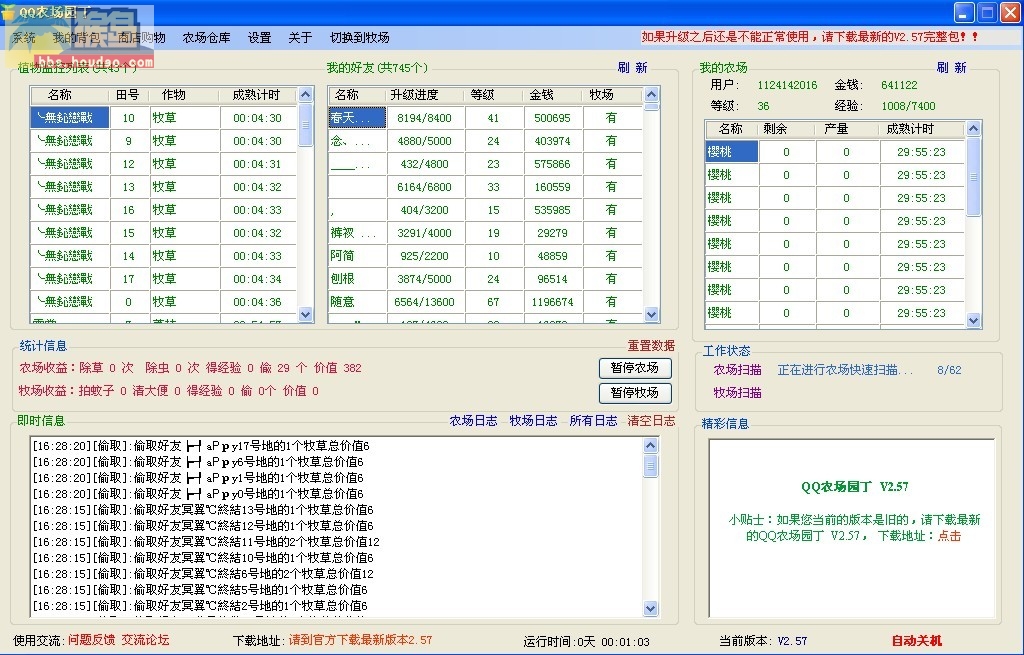This screenshot has height=655, width=1024.
Task: Click friends list scroll-down arrow
Action: [x=651, y=315]
